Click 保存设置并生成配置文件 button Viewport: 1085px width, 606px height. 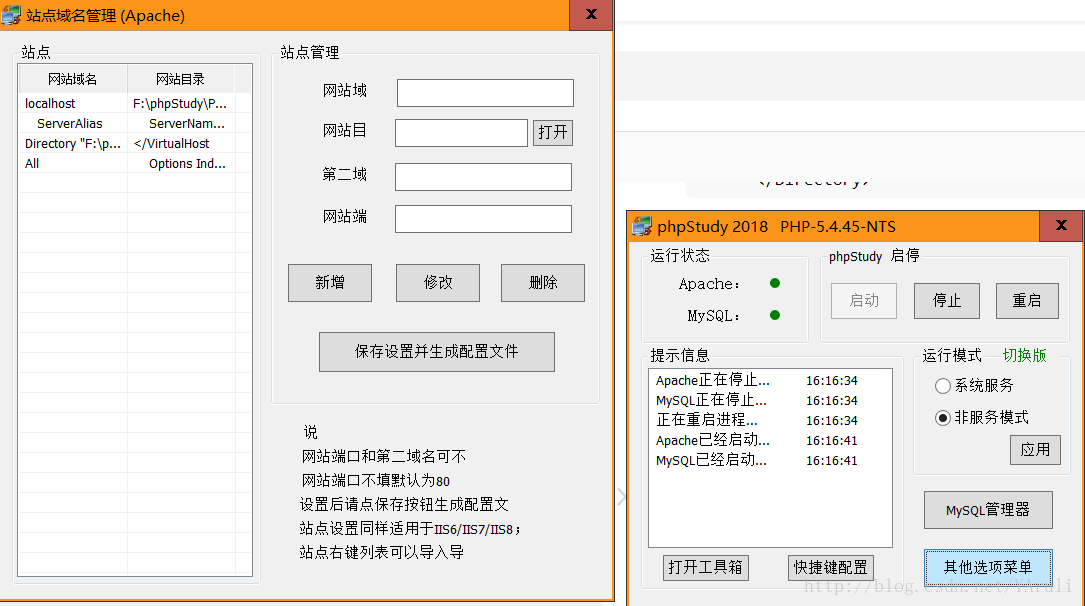437,351
